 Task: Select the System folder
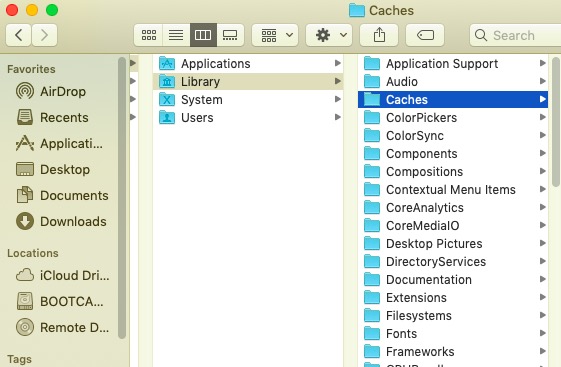click(248, 99)
